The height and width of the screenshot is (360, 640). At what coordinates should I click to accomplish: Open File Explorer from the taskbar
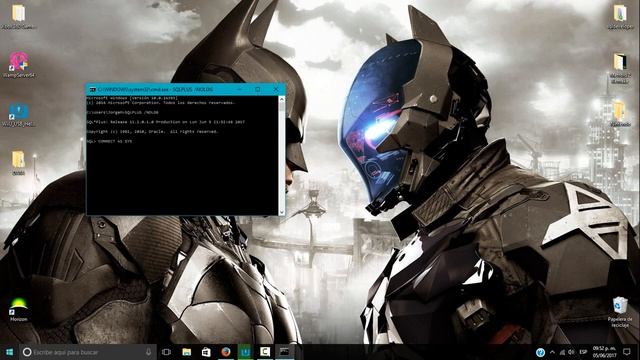[x=187, y=352]
